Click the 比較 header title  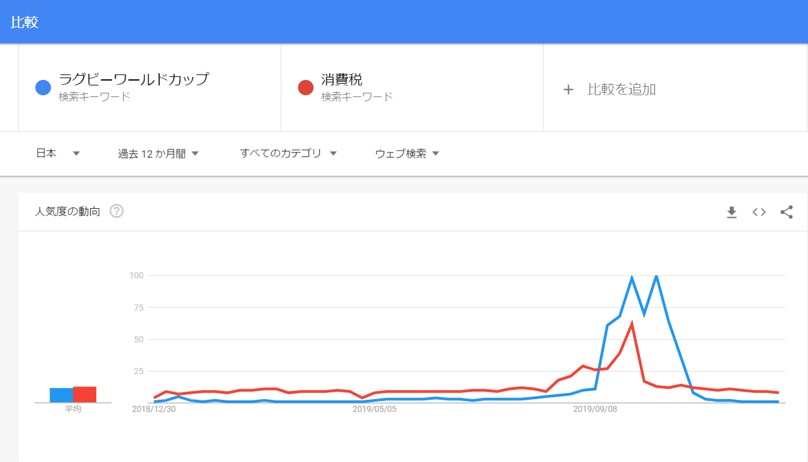[x=24, y=22]
